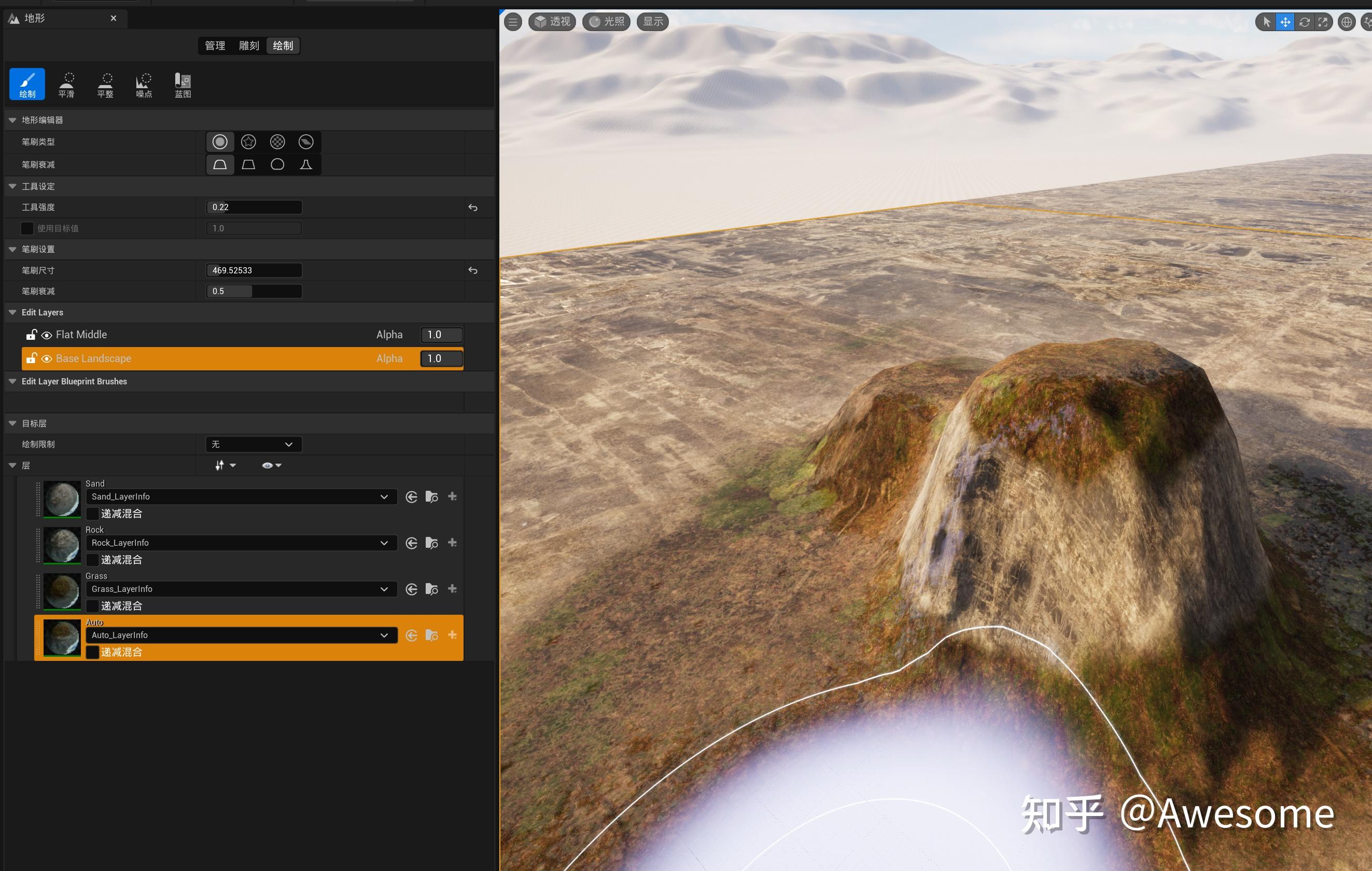Select the Flat Middle edit layer
This screenshot has height=871, width=1372.
[242, 335]
